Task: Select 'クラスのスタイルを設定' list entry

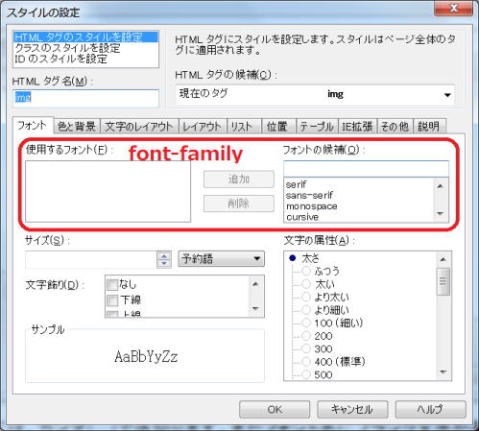Action: click(x=86, y=48)
